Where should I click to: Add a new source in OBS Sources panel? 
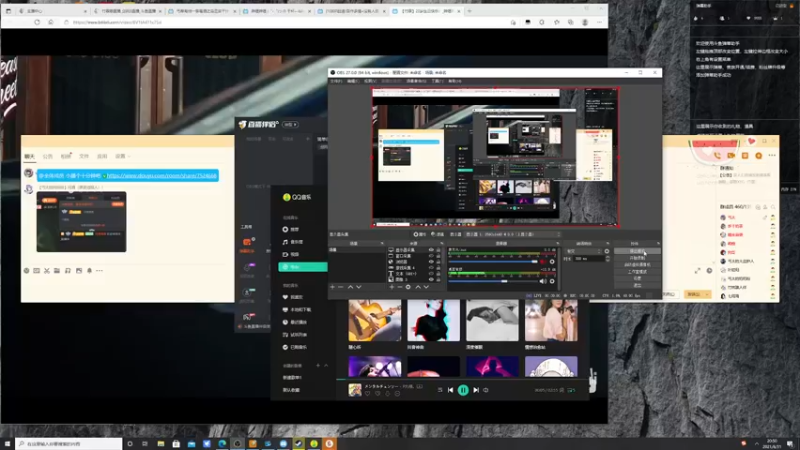[391, 287]
